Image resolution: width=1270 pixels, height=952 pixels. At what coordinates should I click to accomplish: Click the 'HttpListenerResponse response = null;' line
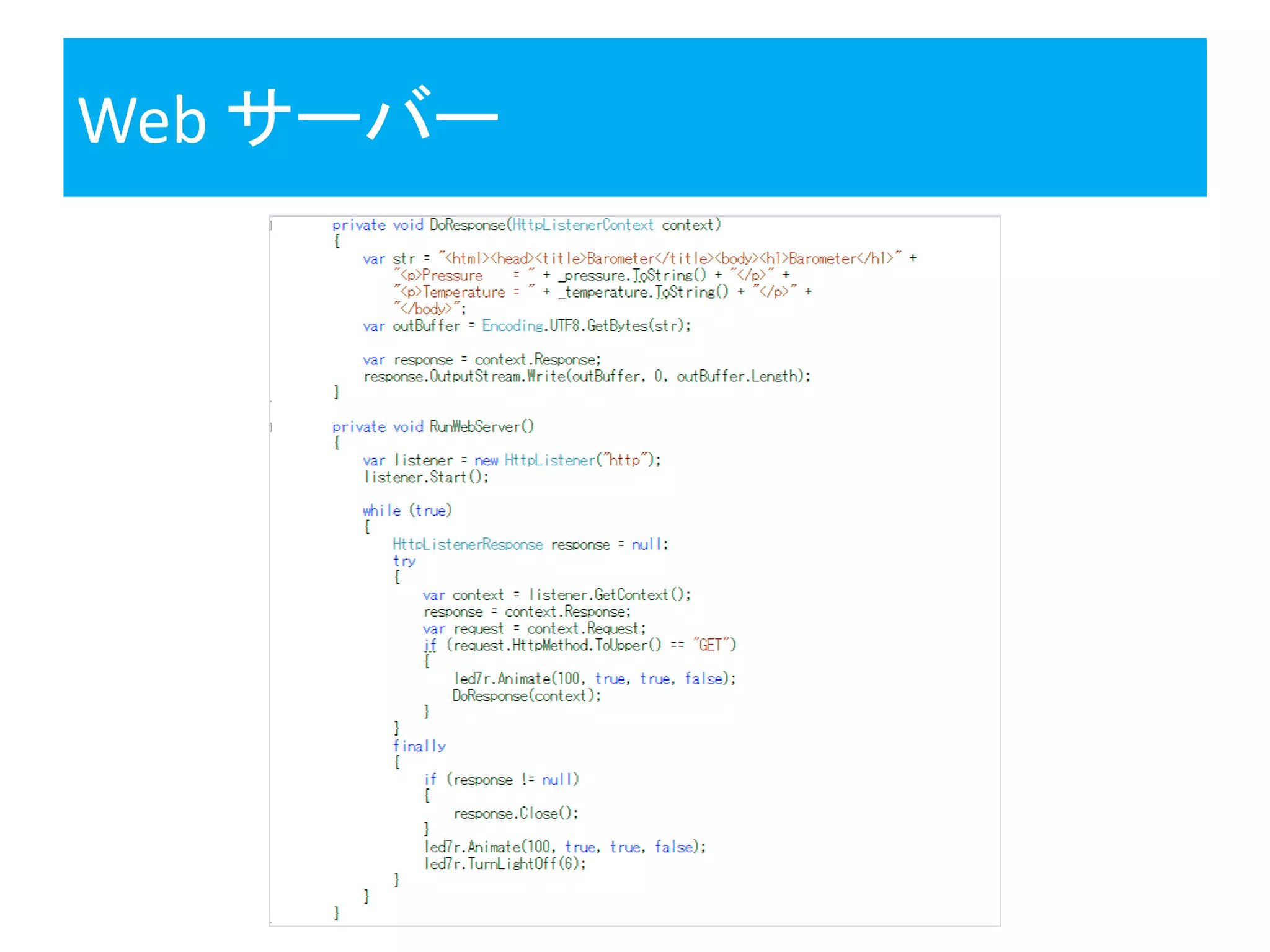(530, 544)
